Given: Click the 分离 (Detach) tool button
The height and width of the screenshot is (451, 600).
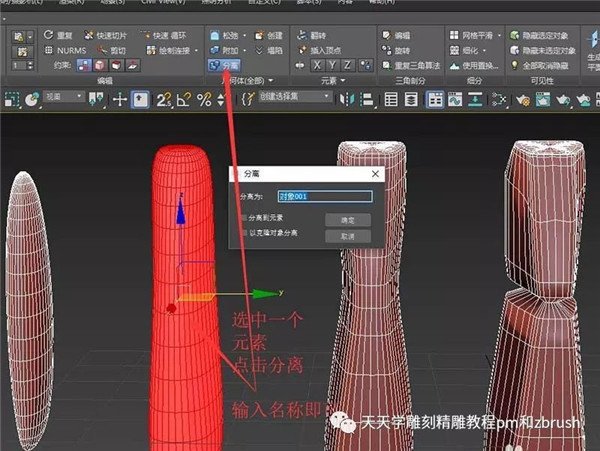Looking at the screenshot, I should pyautogui.click(x=224, y=65).
